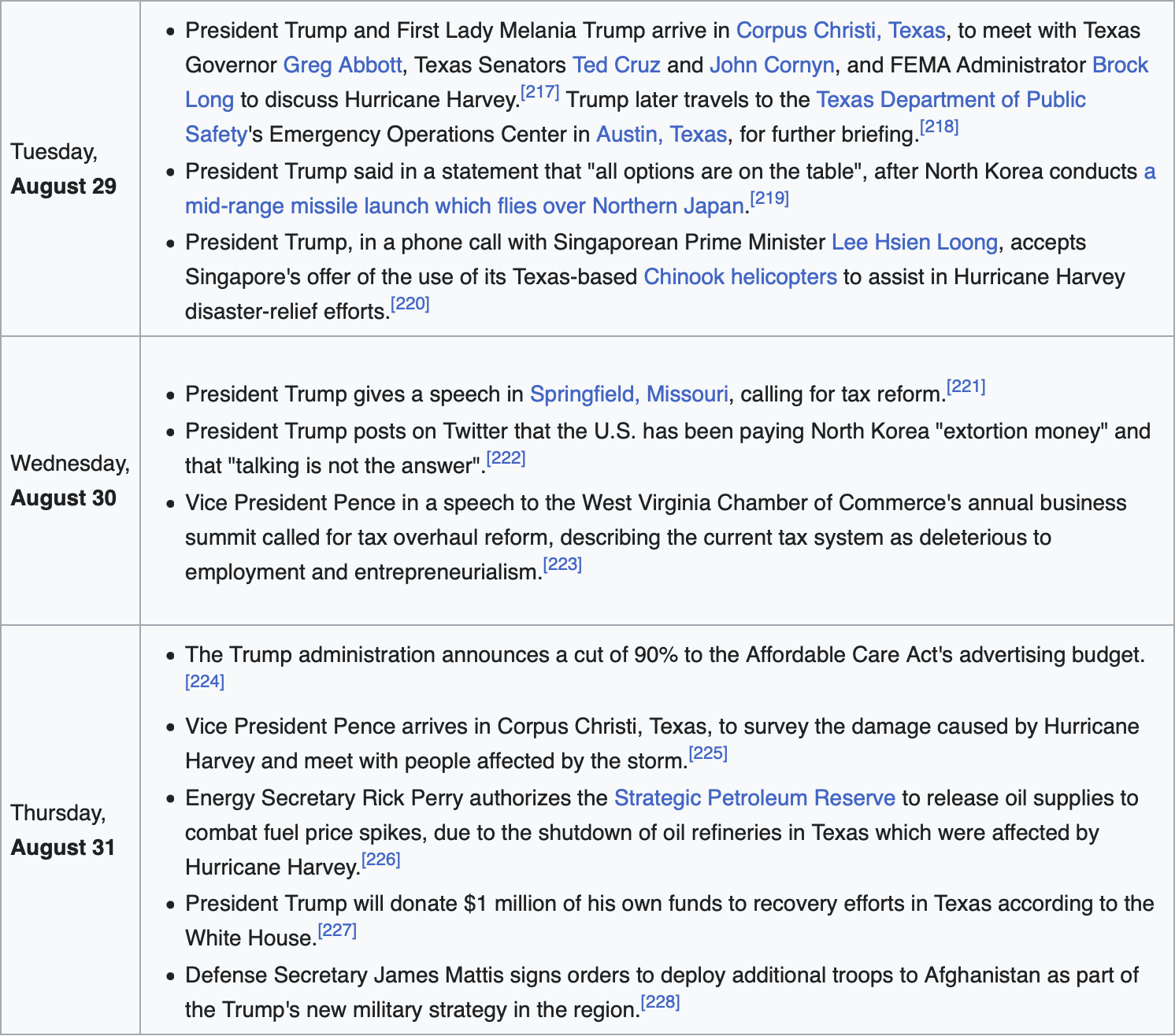This screenshot has width=1175, height=1036.
Task: Jump to citation [226]
Action: pos(381,860)
